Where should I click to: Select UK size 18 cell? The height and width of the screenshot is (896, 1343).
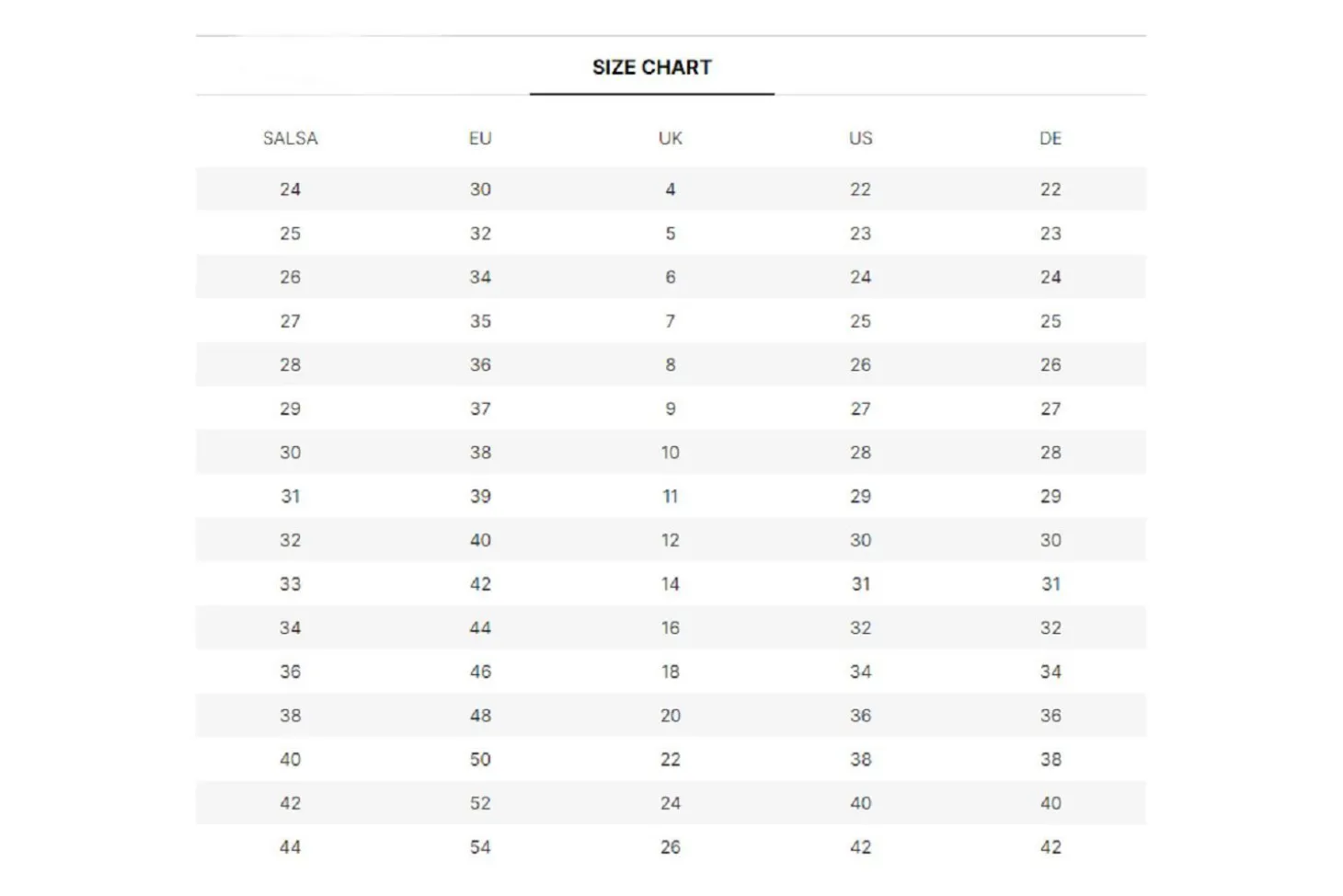671,672
